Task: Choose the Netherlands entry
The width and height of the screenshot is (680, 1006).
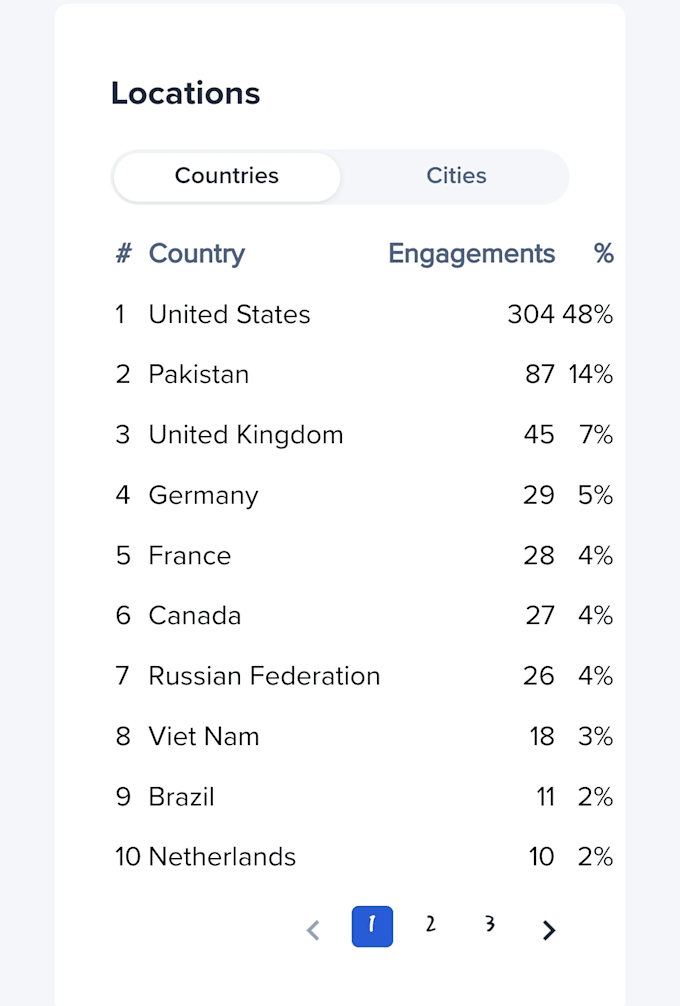Action: click(364, 857)
